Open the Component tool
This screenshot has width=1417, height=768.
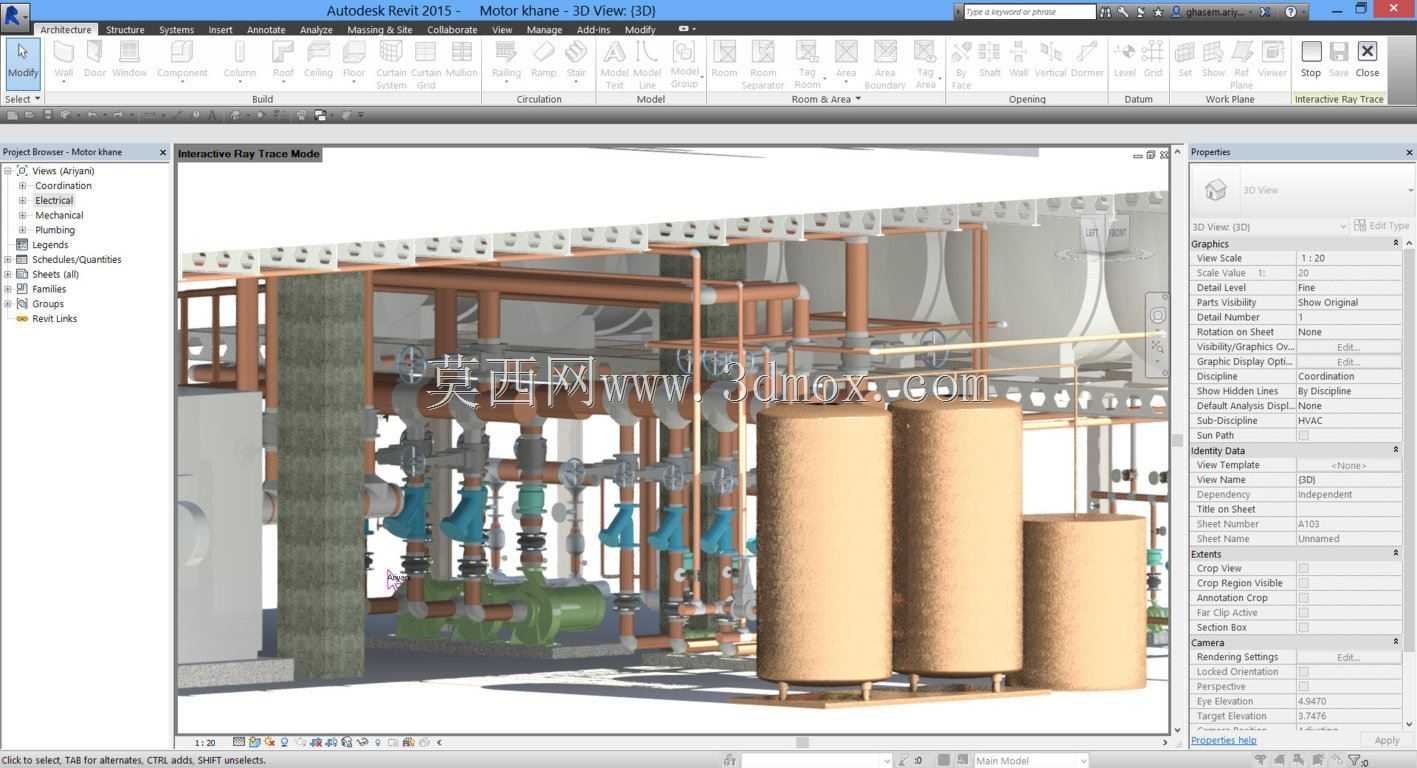(182, 60)
